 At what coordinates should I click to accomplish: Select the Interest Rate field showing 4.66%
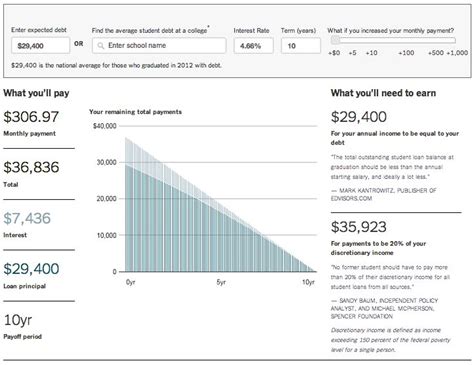(x=253, y=46)
